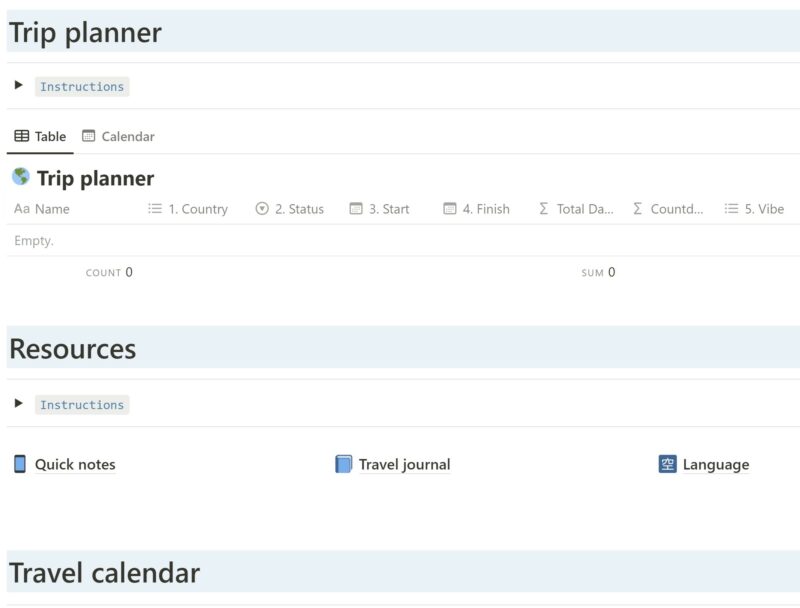800x608 pixels.
Task: Click the Language page kanji icon
Action: pos(668,464)
